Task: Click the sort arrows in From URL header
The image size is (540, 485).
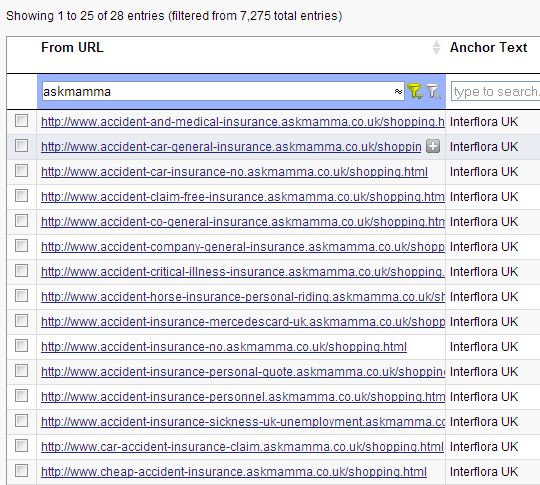Action: (436, 48)
